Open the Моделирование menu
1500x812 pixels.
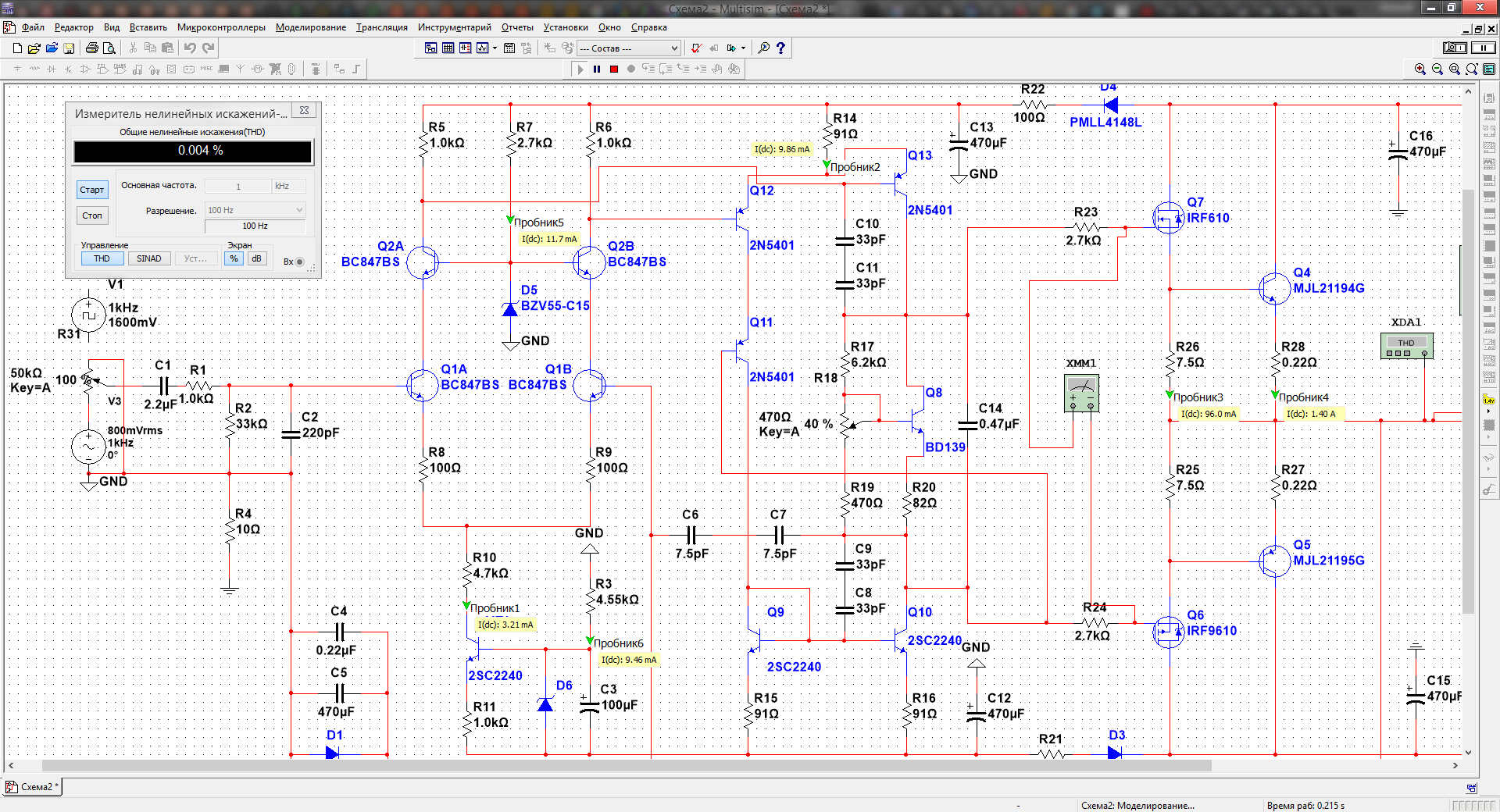[x=310, y=27]
